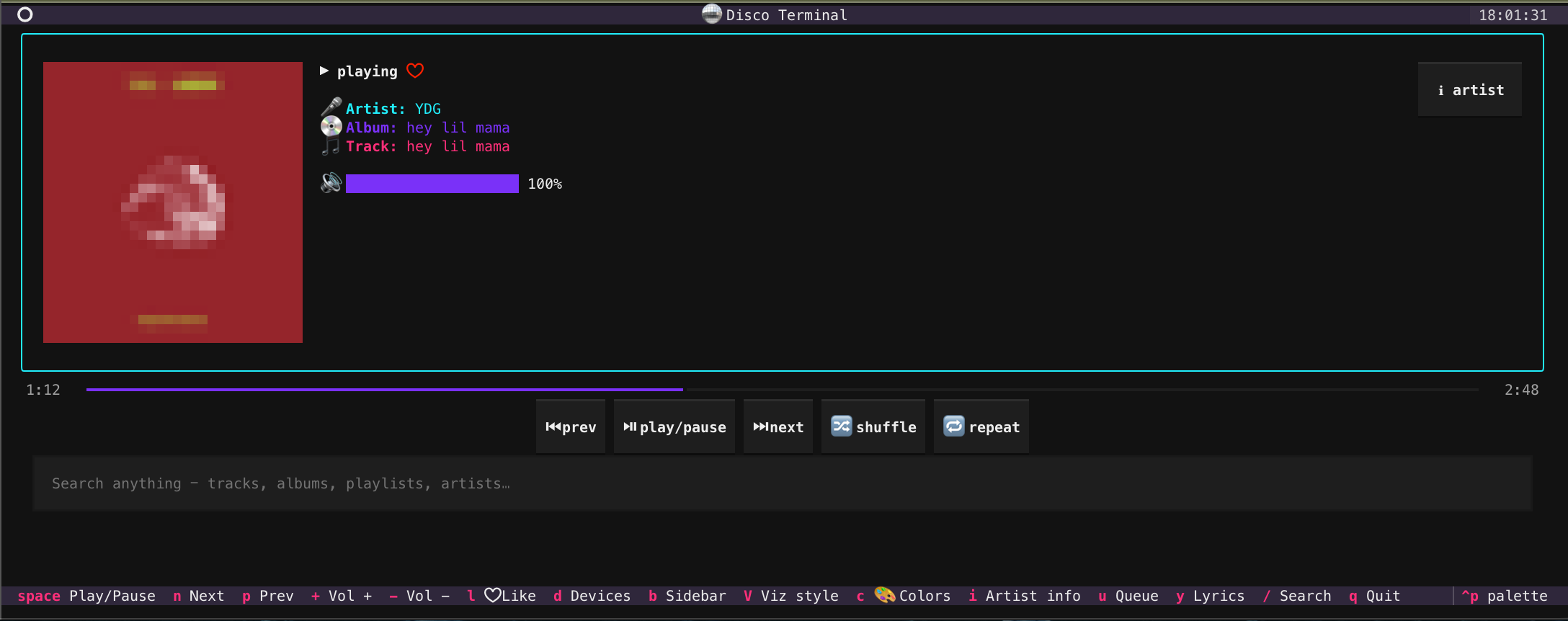Open the command palette in footer
The image size is (1568, 621).
(1505, 596)
